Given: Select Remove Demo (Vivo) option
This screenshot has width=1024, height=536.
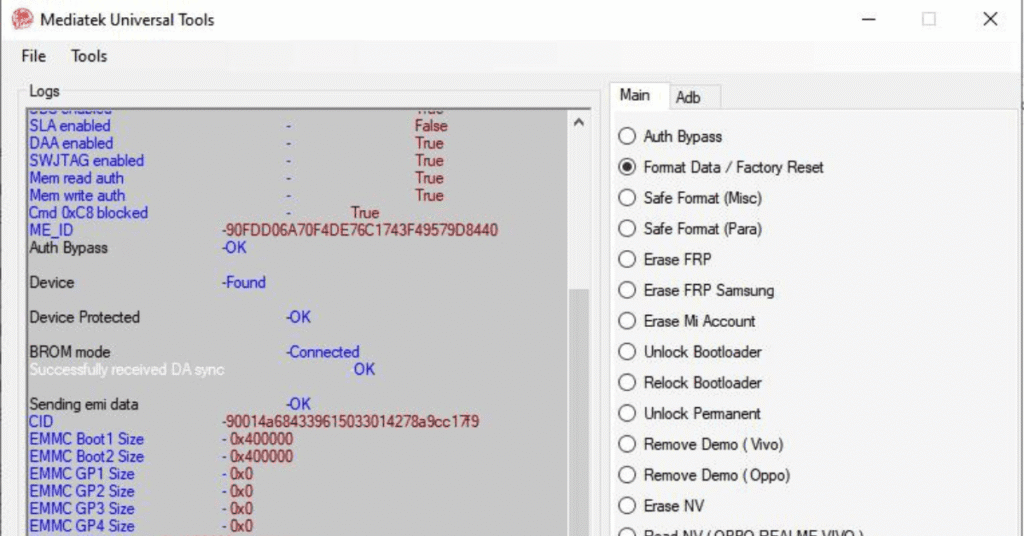Looking at the screenshot, I should (x=701, y=444).
